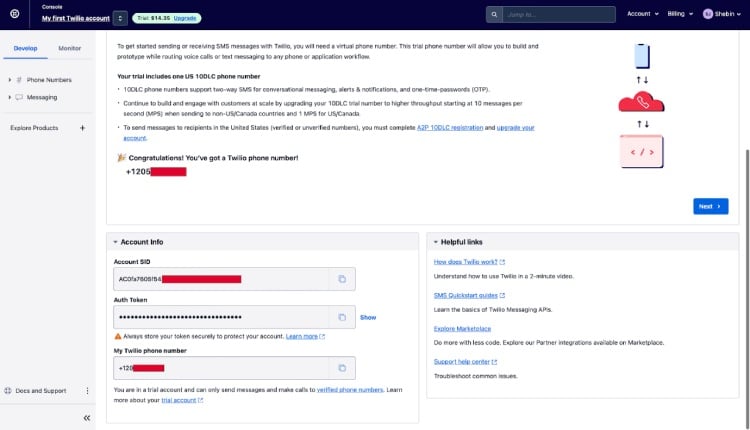Collapse the Helpful links section

coord(435,242)
